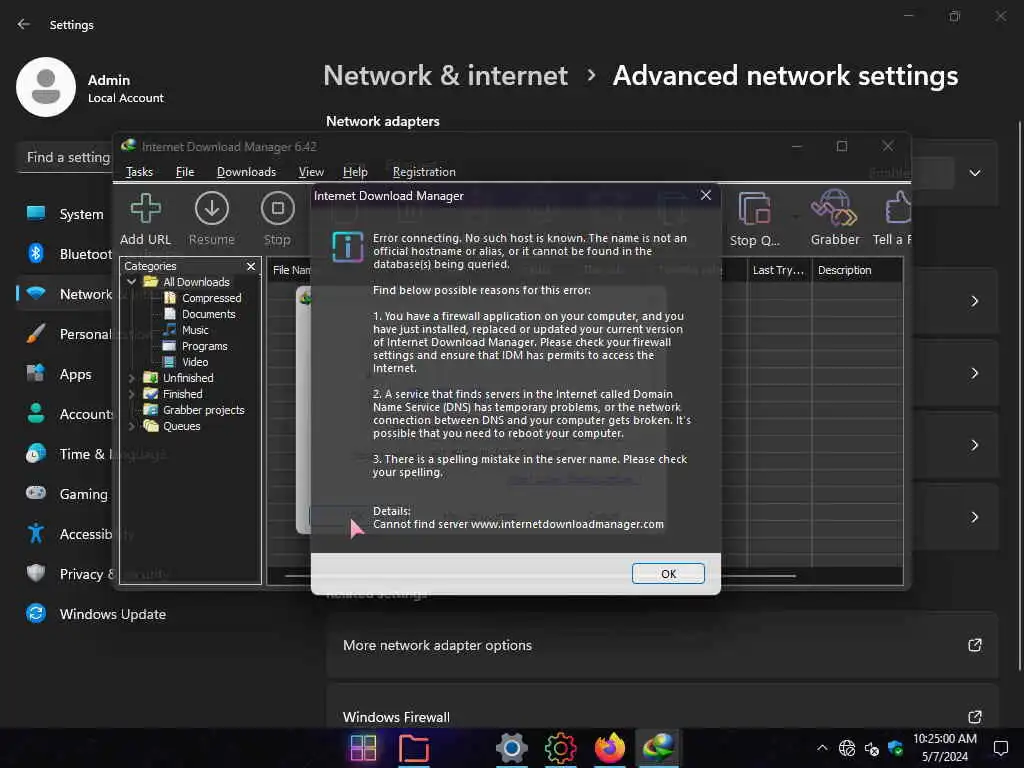The height and width of the screenshot is (768, 1024).
Task: Close the Internet Download Manager error dialog
Action: click(706, 195)
